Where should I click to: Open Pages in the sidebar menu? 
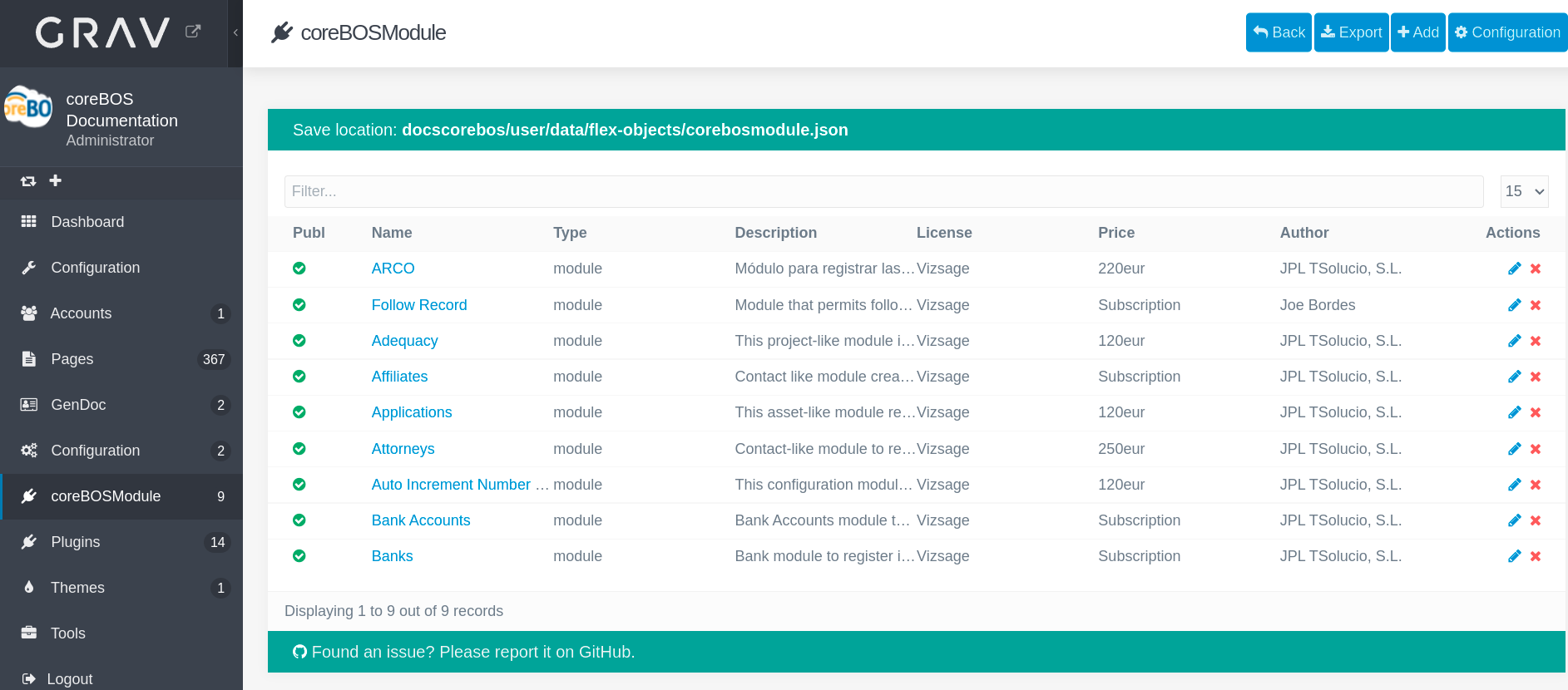click(x=72, y=359)
